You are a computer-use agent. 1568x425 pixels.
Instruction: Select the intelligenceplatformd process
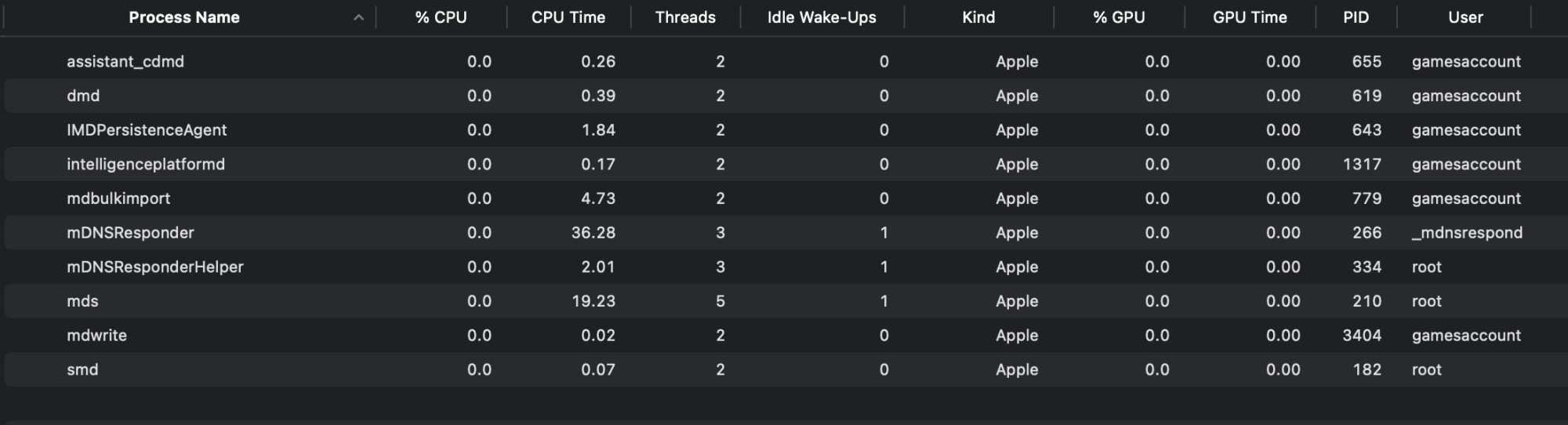coord(146,165)
